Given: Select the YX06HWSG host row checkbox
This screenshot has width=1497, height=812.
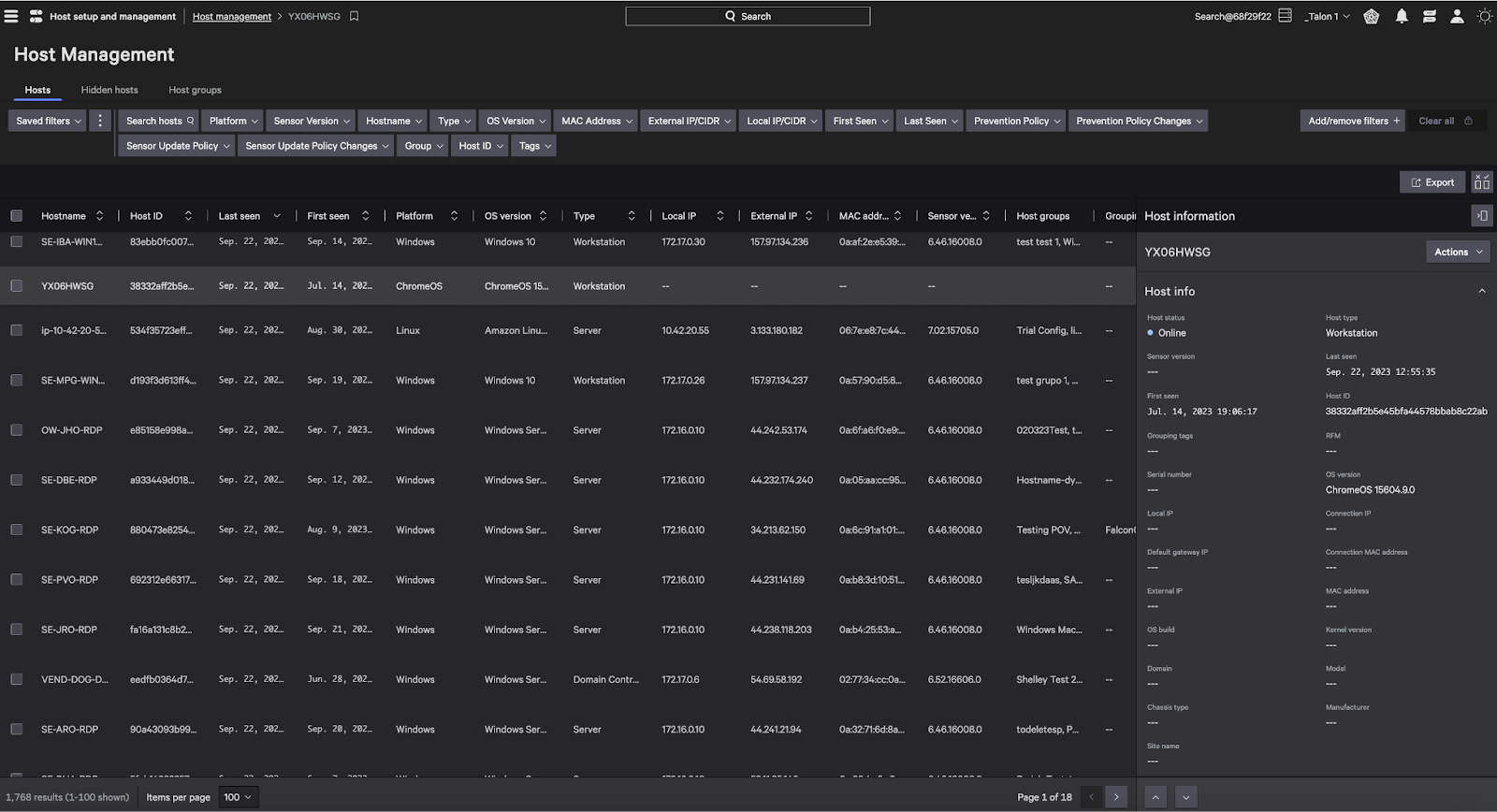Looking at the screenshot, I should point(17,286).
